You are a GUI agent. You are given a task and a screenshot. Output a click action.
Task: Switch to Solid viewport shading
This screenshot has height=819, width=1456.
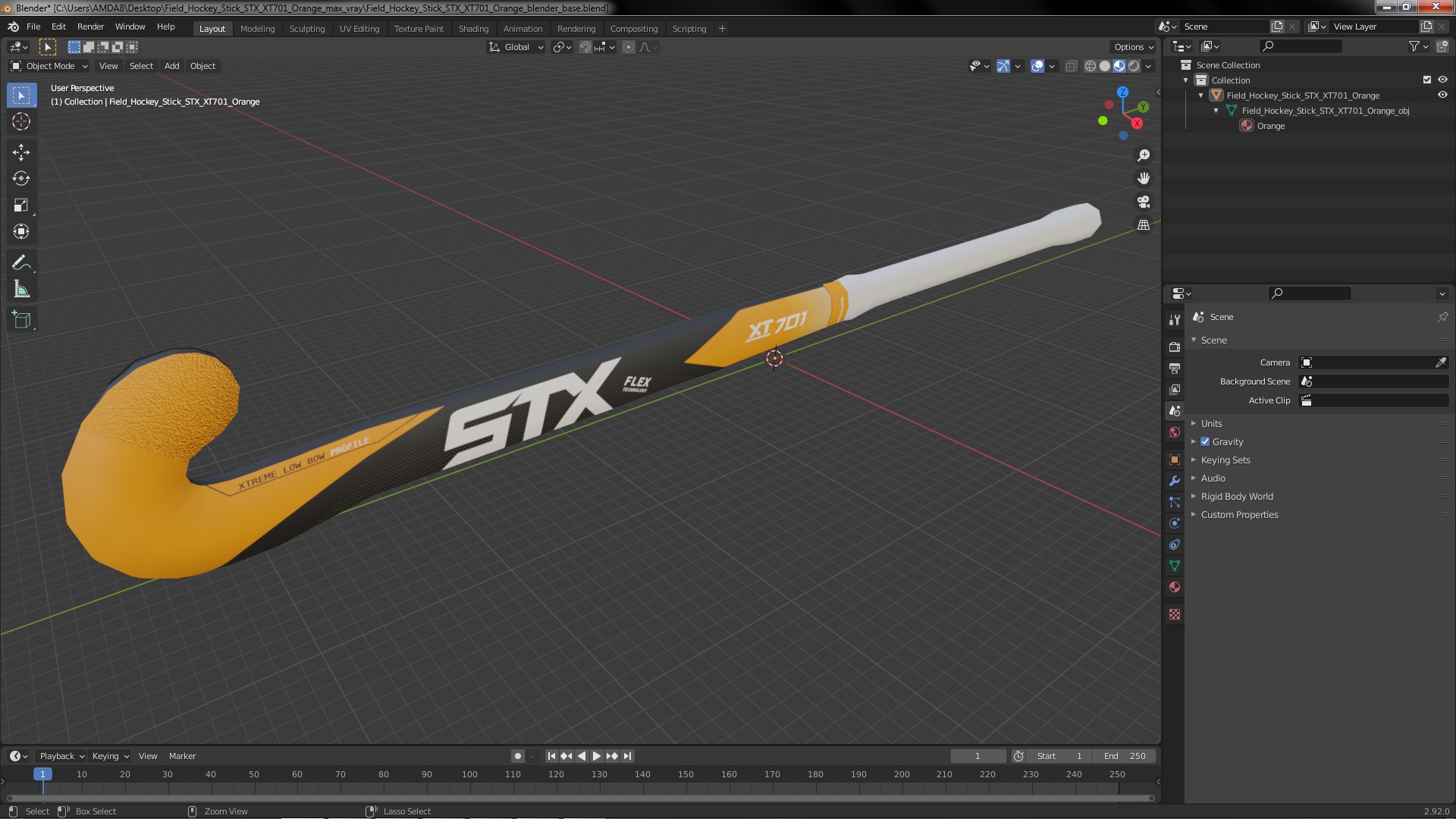pyautogui.click(x=1105, y=66)
